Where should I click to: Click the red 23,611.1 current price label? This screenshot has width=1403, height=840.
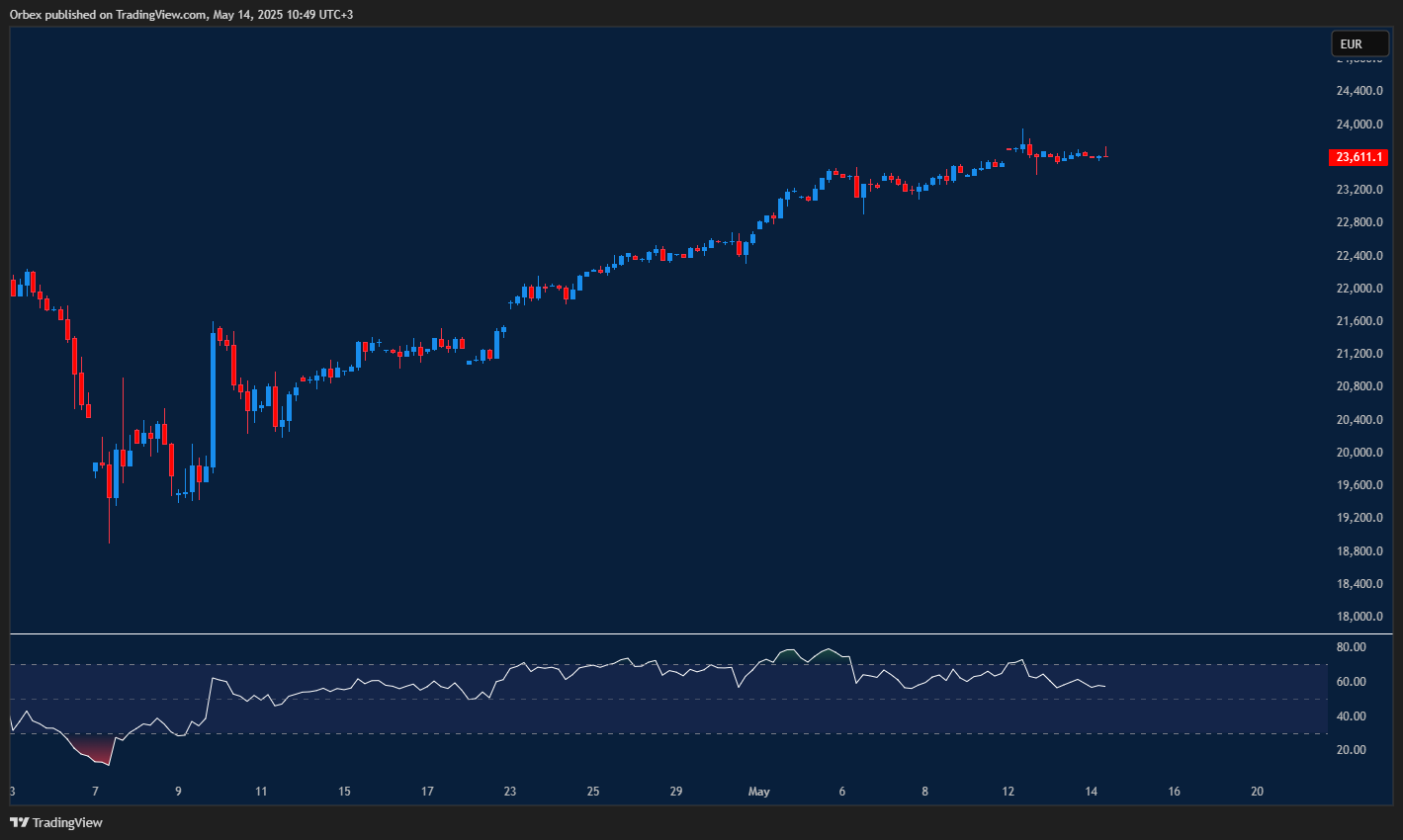pyautogui.click(x=1359, y=157)
